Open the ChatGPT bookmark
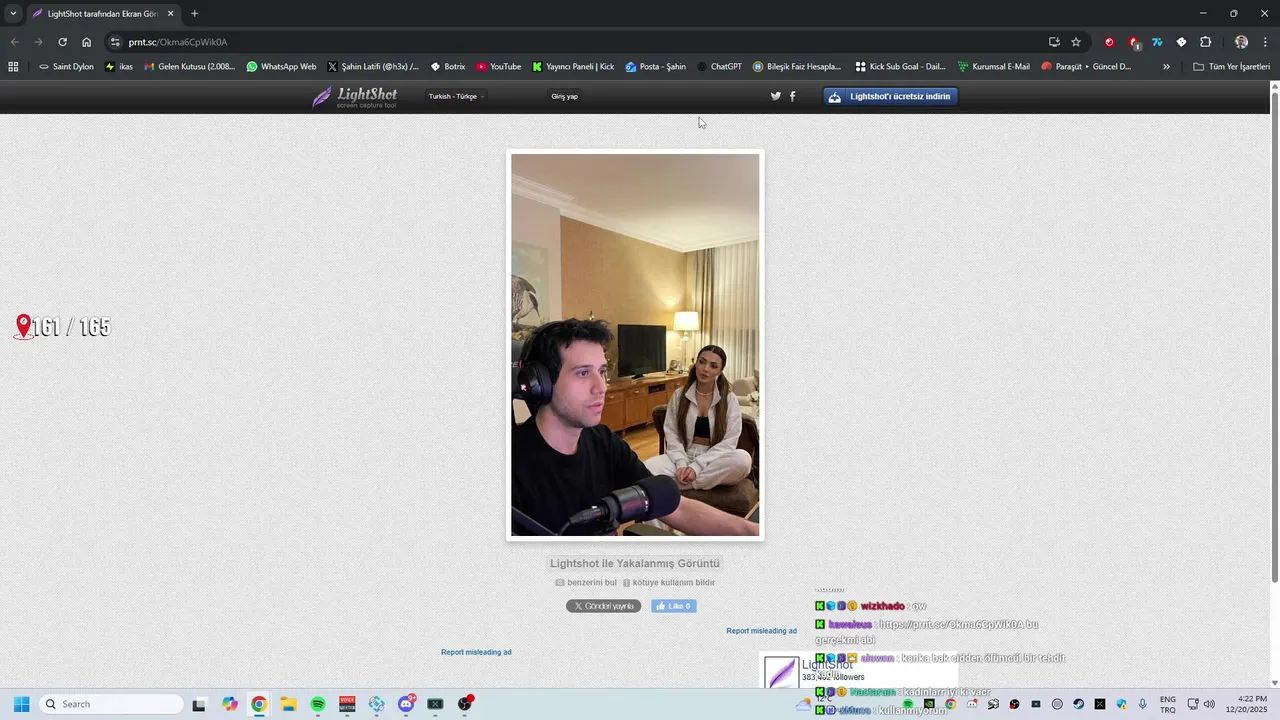Image resolution: width=1280 pixels, height=720 pixels. point(719,67)
